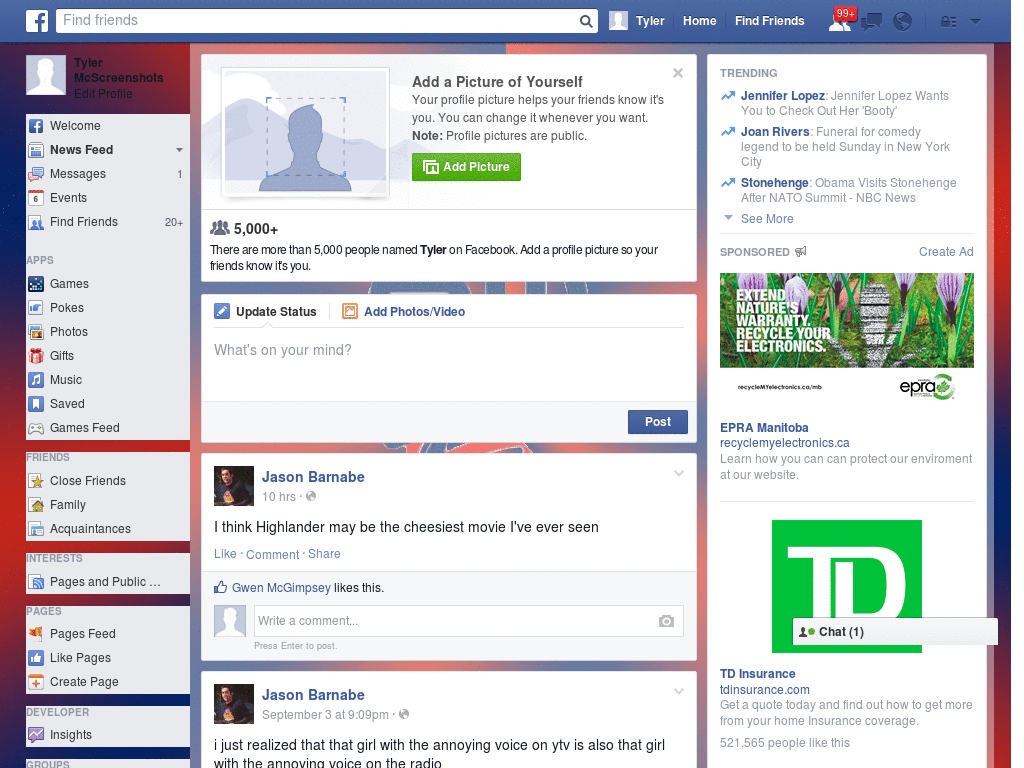Click the thumbs-up like icon by Gwen McGimpsey

[221, 587]
